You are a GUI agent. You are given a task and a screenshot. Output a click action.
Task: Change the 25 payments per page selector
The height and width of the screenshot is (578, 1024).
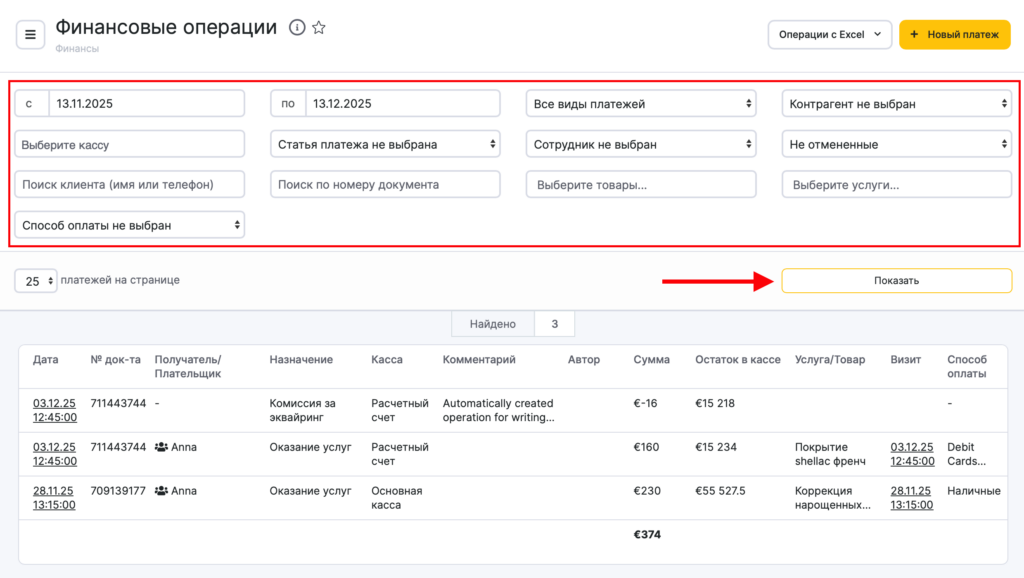(35, 281)
